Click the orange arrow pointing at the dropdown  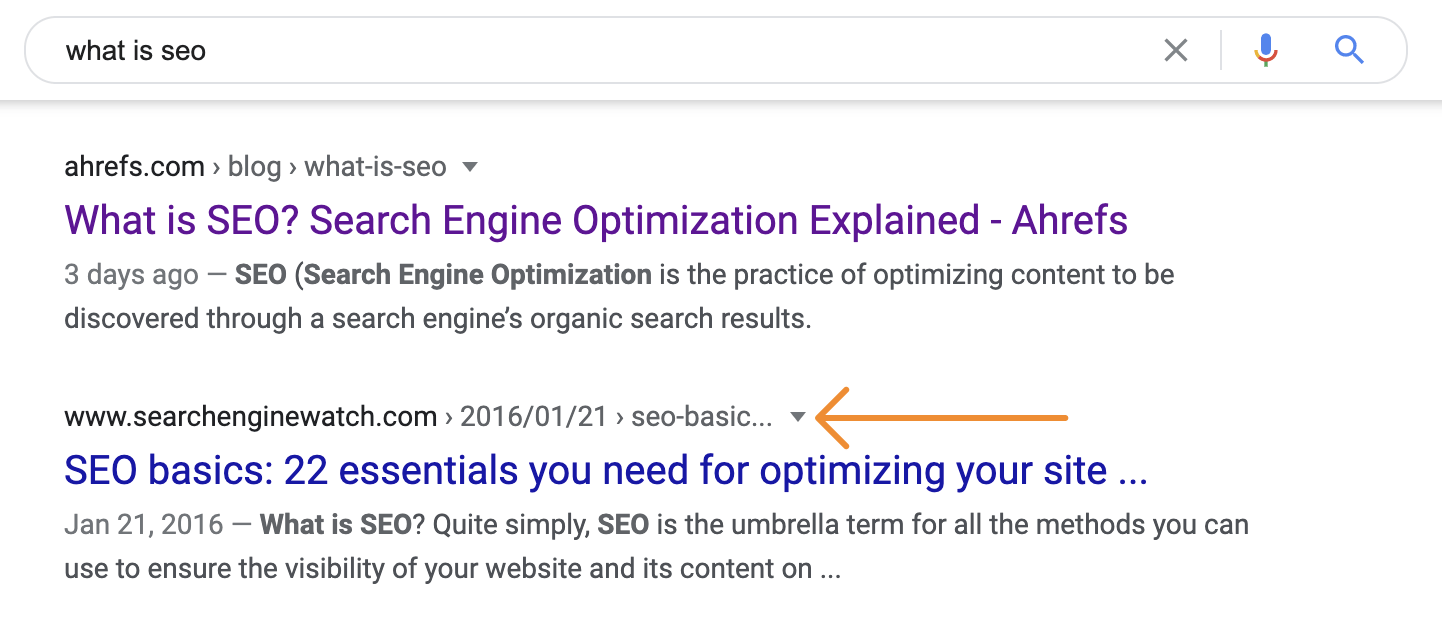[x=940, y=418]
